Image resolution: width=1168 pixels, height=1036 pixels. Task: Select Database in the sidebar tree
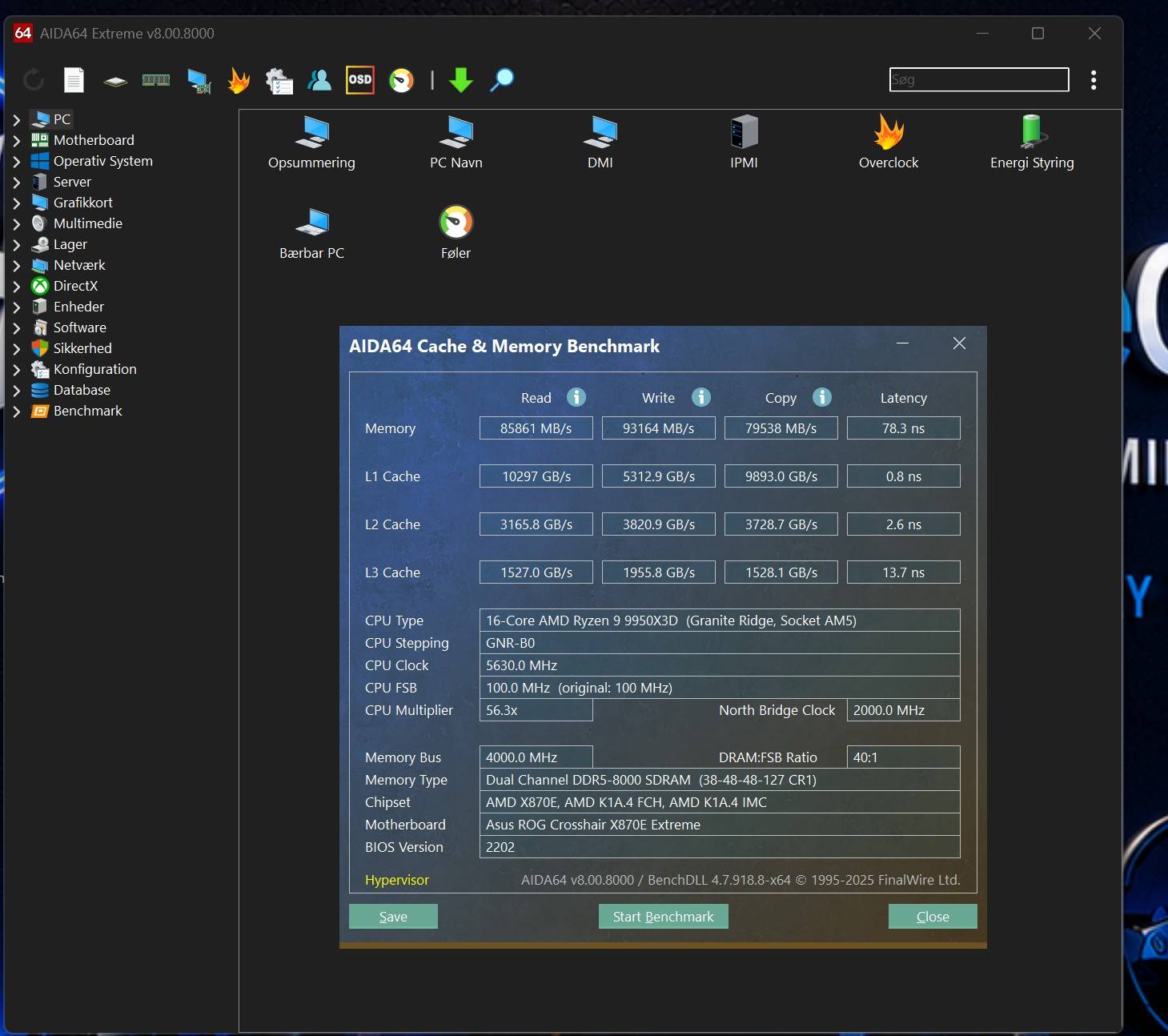pyautogui.click(x=82, y=390)
